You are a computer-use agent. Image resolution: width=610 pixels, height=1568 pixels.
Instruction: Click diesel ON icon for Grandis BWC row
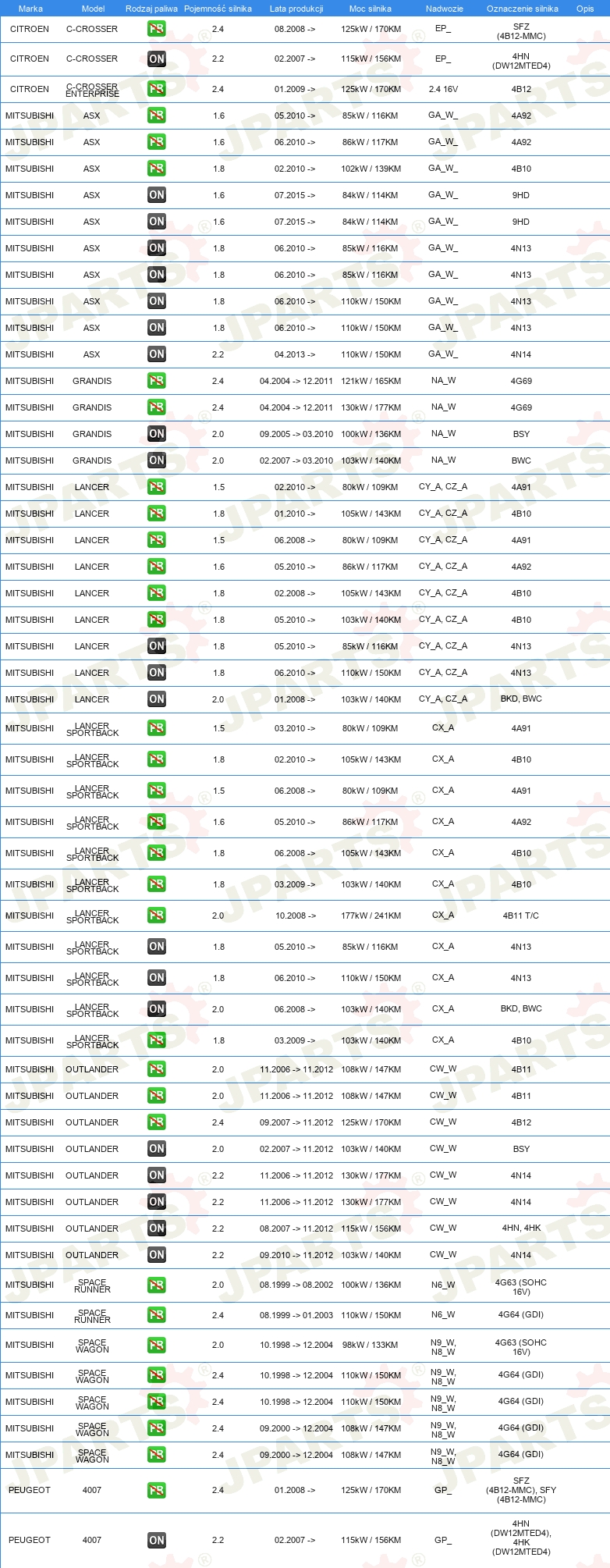(x=157, y=460)
